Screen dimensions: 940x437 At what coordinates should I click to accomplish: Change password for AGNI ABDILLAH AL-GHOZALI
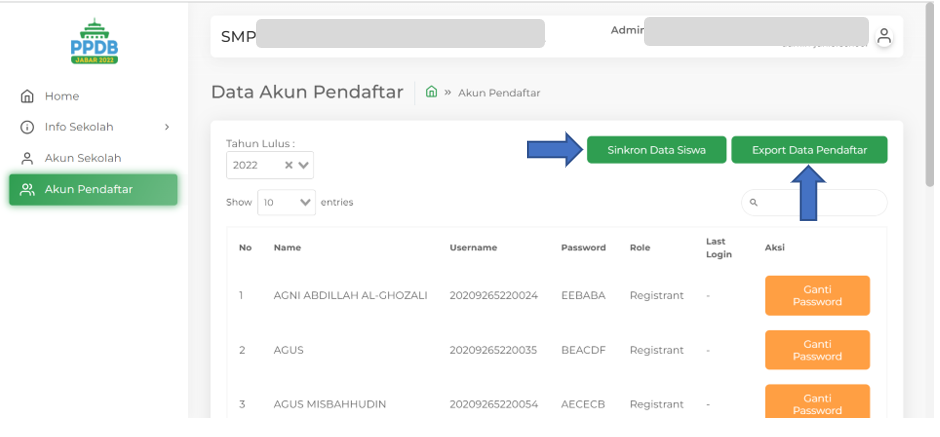click(x=816, y=295)
